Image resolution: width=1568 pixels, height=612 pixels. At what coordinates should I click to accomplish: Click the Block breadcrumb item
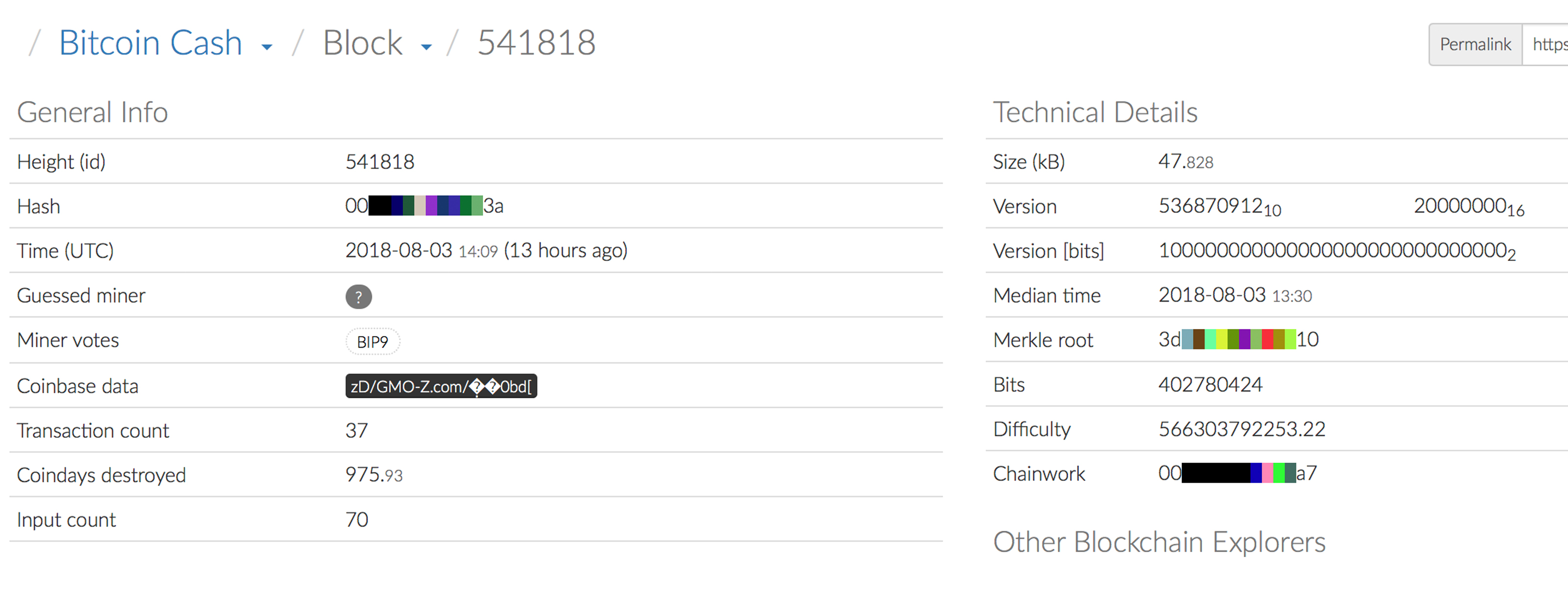[x=362, y=43]
